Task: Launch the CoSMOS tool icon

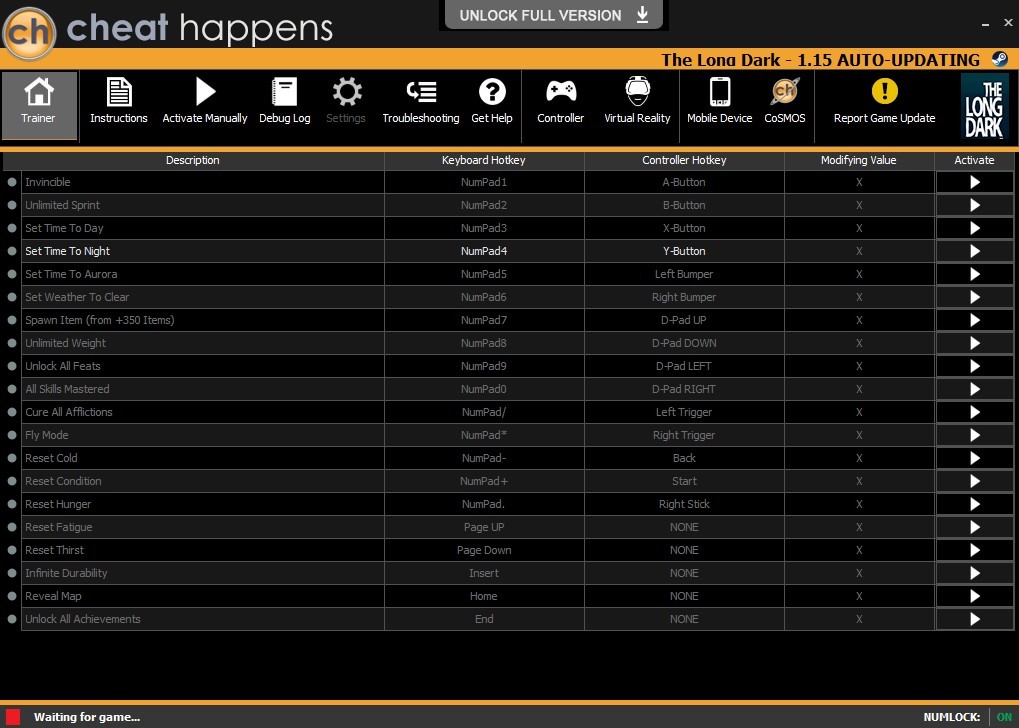Action: [784, 92]
